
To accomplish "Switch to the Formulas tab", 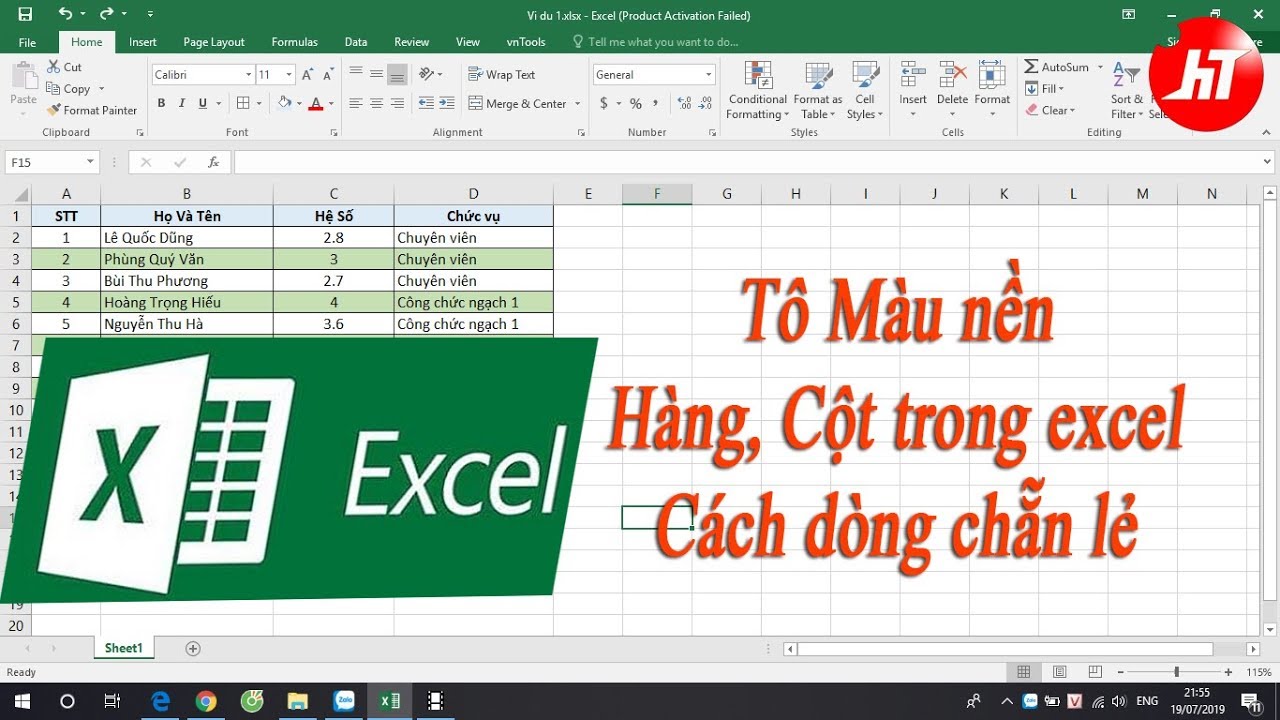I will pyautogui.click(x=295, y=42).
